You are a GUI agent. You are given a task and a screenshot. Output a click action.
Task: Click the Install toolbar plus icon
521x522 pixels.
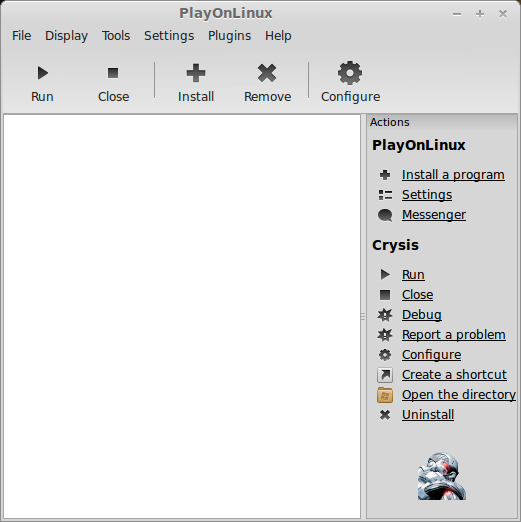click(x=196, y=73)
